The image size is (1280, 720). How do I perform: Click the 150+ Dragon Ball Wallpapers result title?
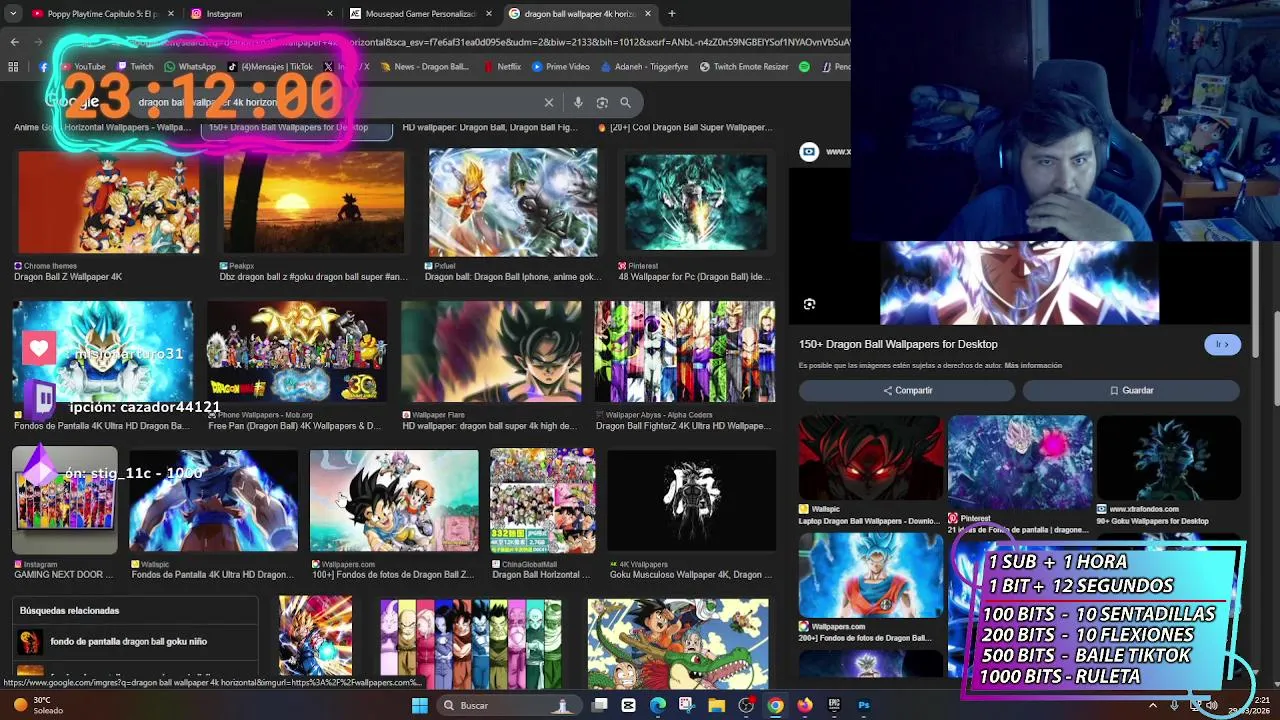click(x=898, y=344)
